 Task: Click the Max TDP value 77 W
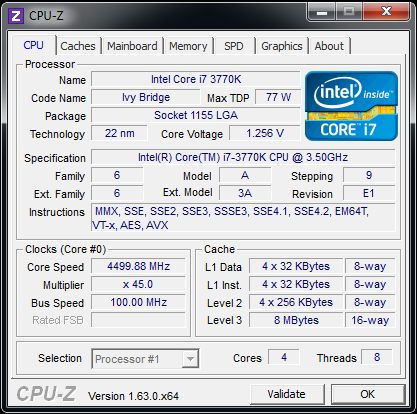[278, 97]
